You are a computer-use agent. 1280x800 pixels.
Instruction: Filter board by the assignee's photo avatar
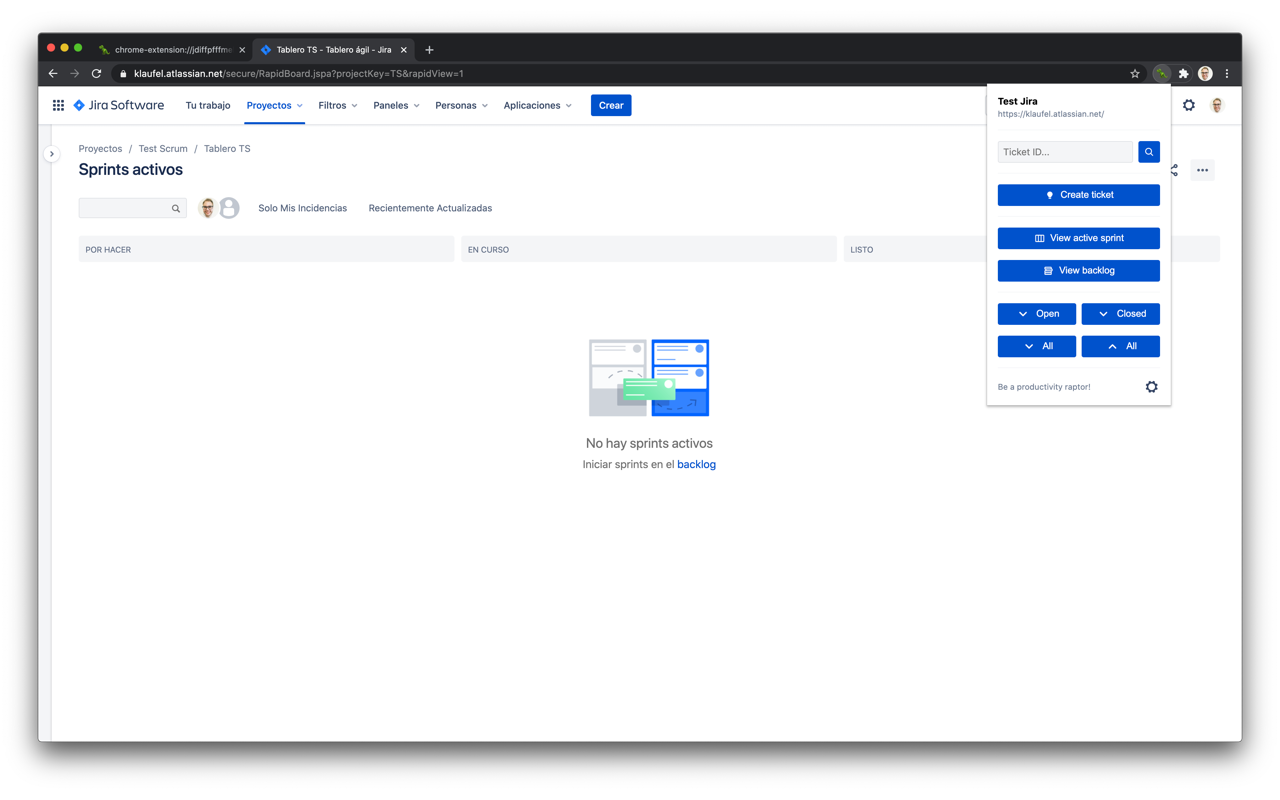(x=208, y=208)
